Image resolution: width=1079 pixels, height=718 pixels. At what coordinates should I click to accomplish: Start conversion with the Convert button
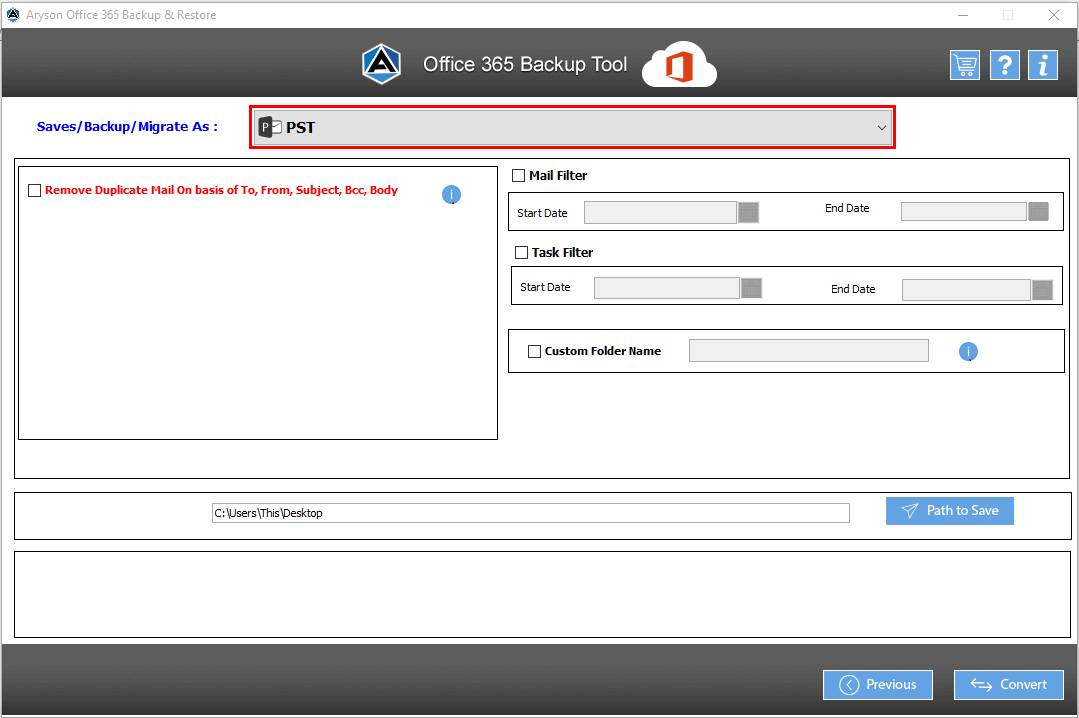click(x=1009, y=684)
